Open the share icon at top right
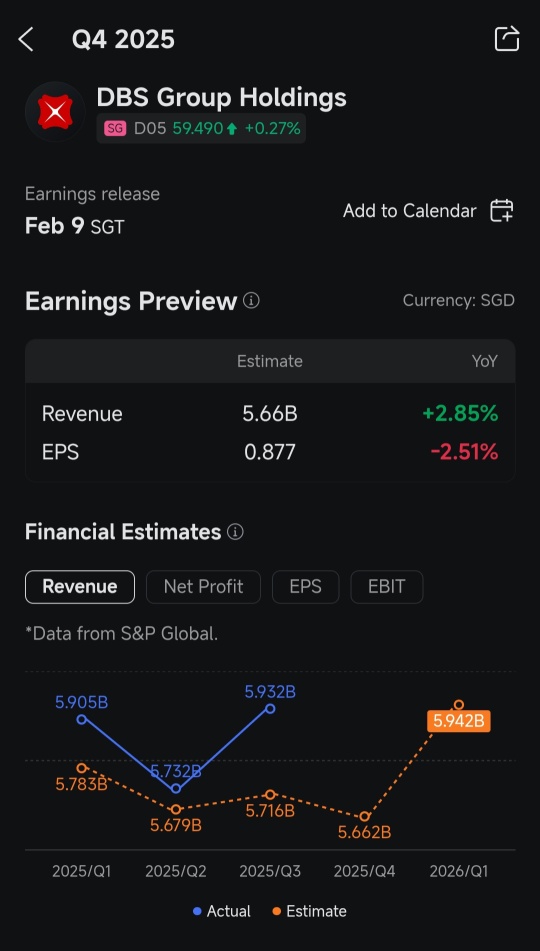The height and width of the screenshot is (951, 540). pyautogui.click(x=507, y=39)
